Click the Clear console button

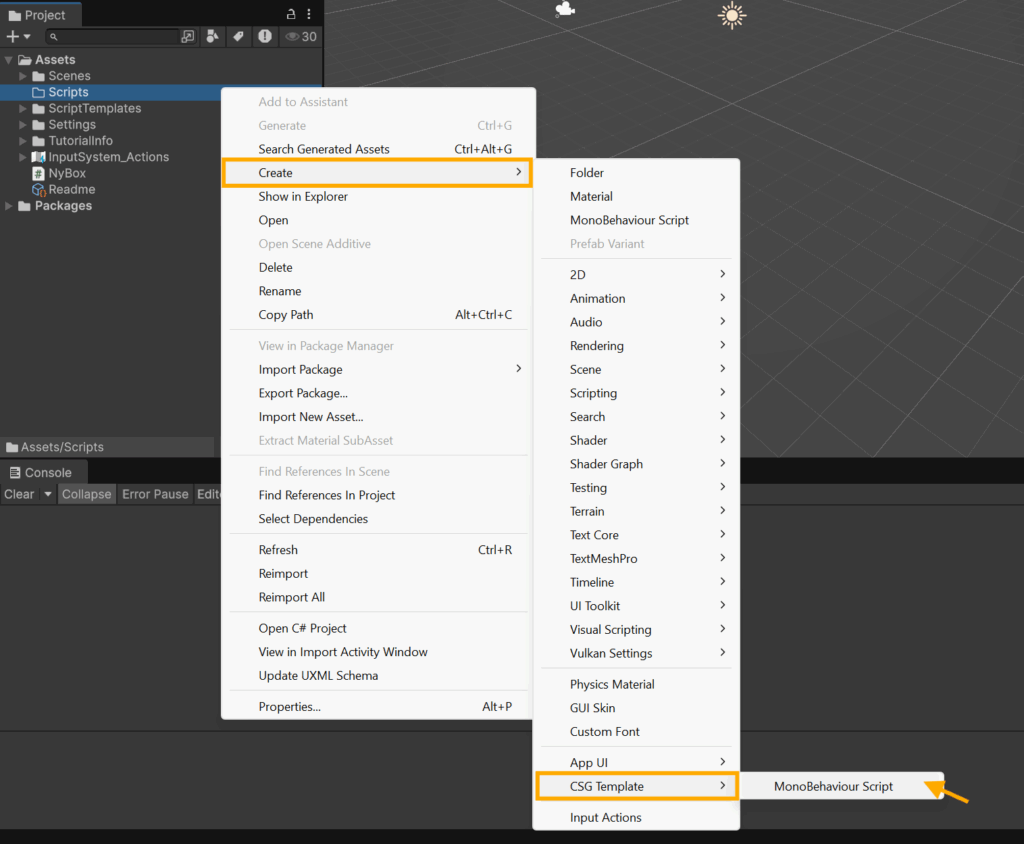point(19,495)
